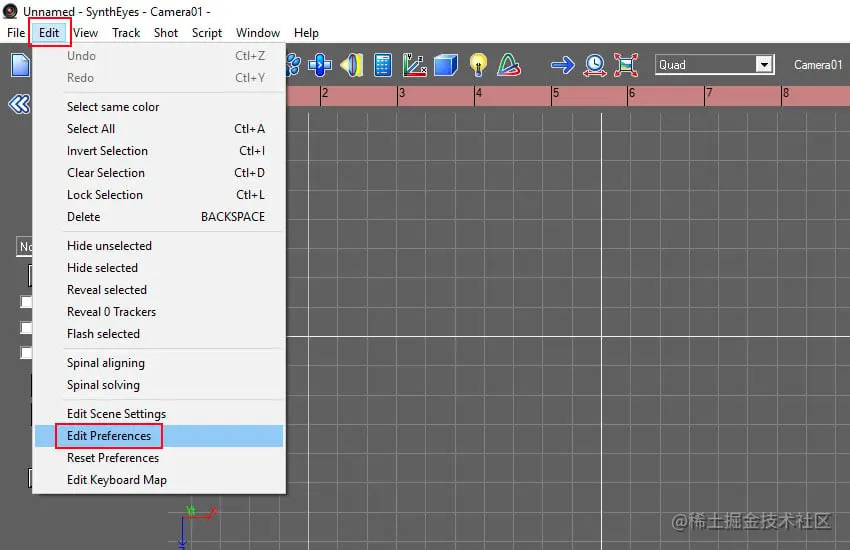Open the Help menu
850x550 pixels.
click(x=306, y=33)
